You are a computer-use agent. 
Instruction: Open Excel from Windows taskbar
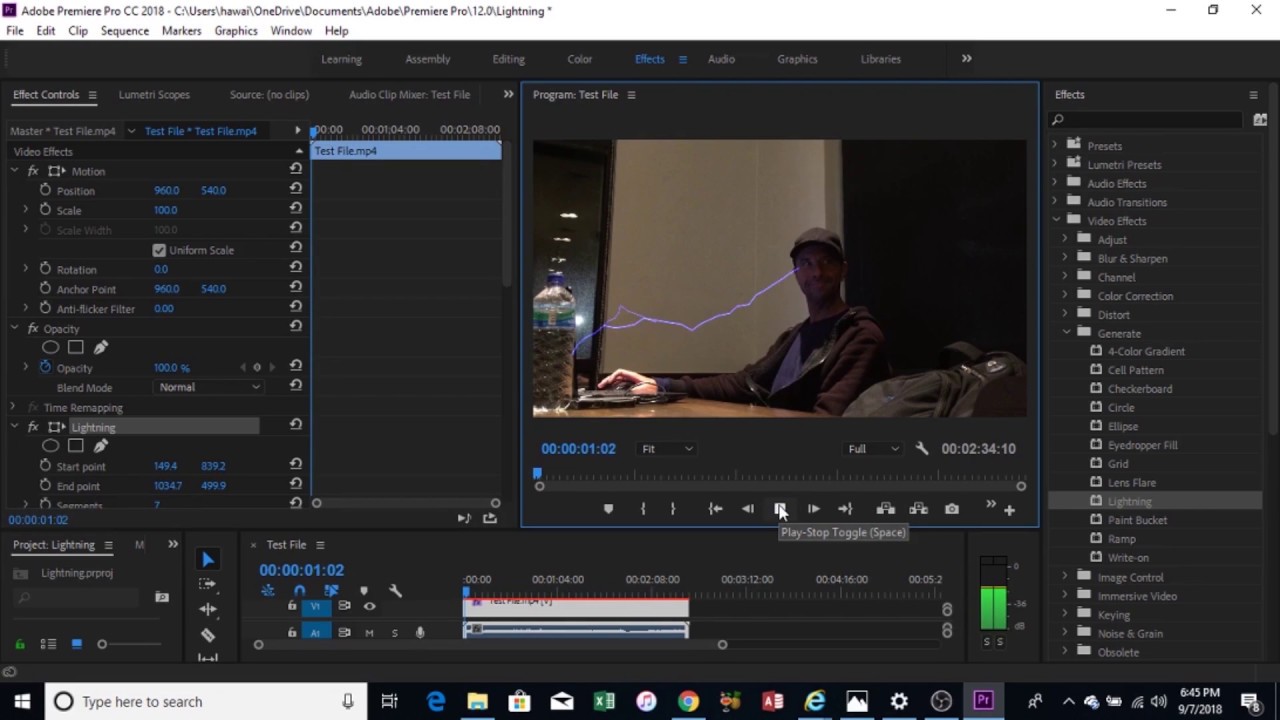pos(604,701)
